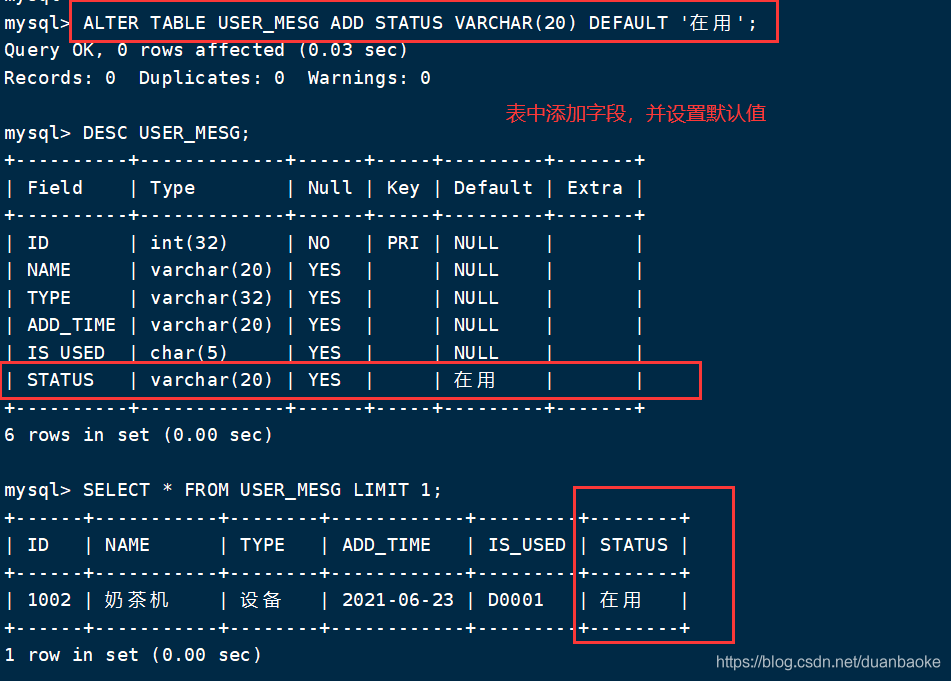
Task: Click the Field column header
Action: (x=55, y=188)
